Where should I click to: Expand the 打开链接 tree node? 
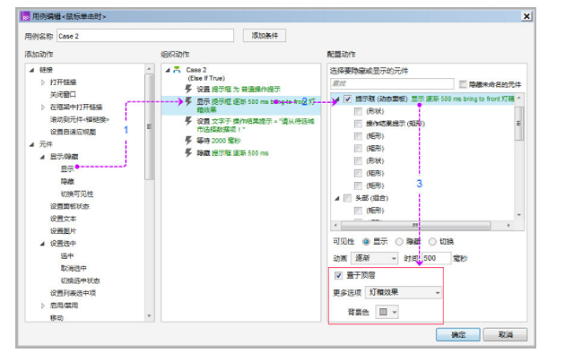[43, 82]
